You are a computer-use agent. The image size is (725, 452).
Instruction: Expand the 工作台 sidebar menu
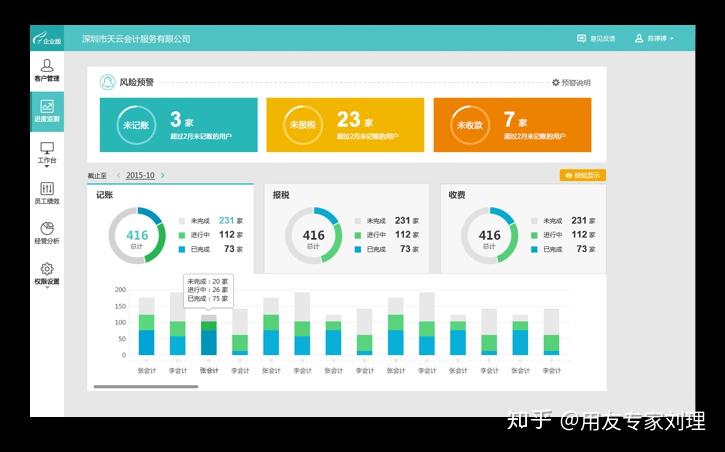47,154
